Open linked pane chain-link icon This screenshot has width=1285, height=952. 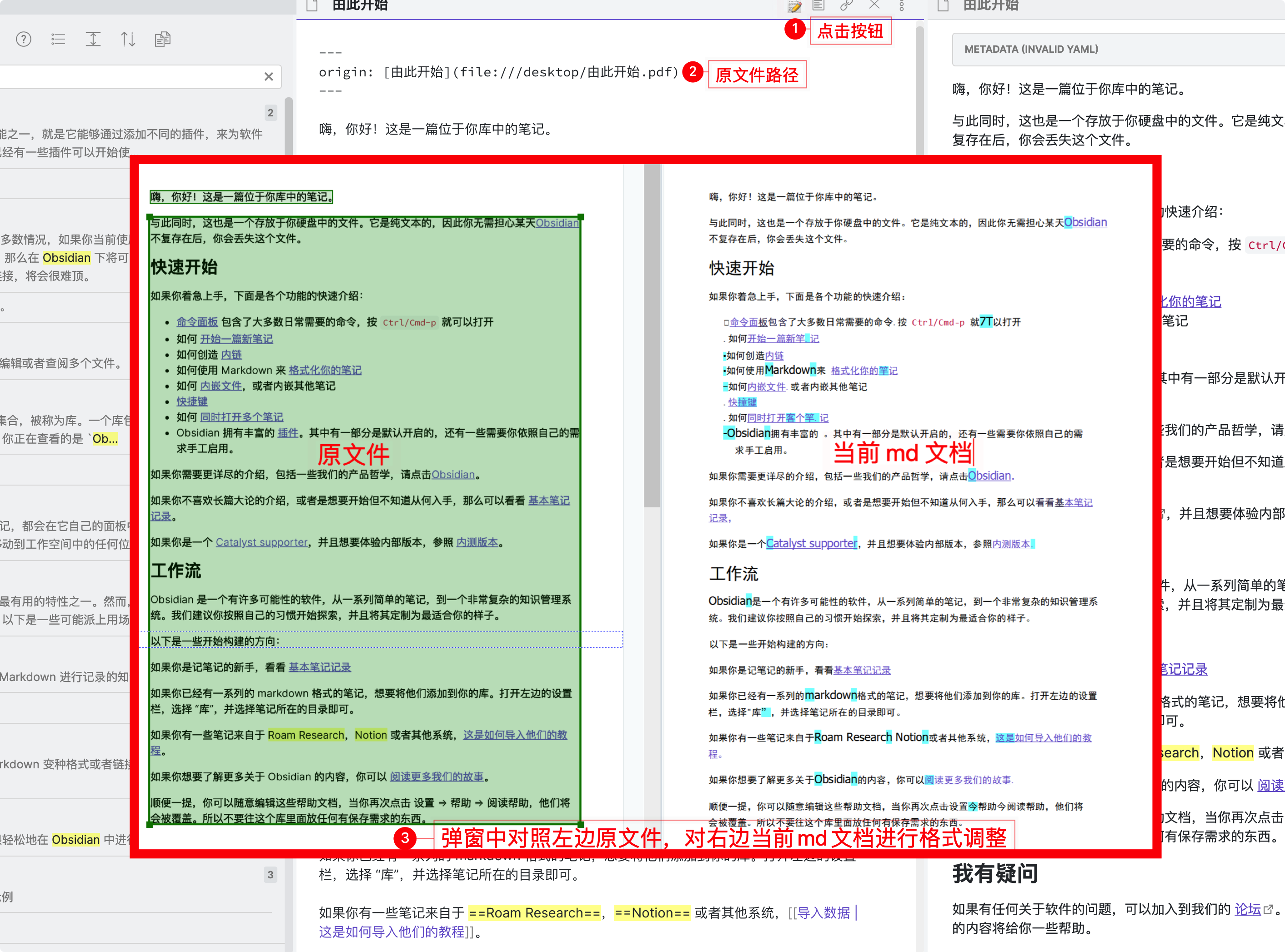tap(847, 6)
